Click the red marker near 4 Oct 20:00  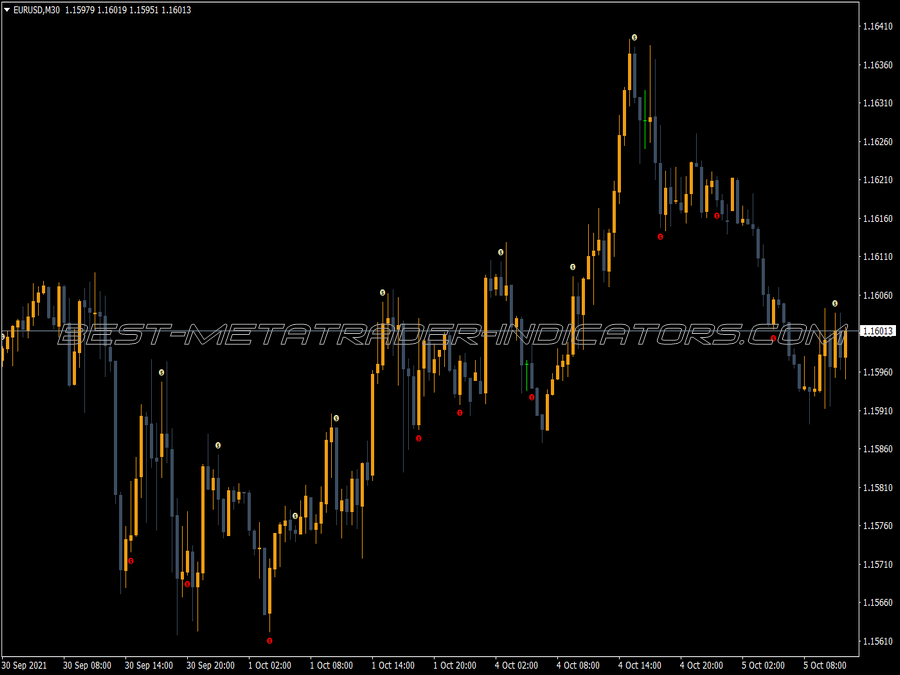[x=716, y=216]
